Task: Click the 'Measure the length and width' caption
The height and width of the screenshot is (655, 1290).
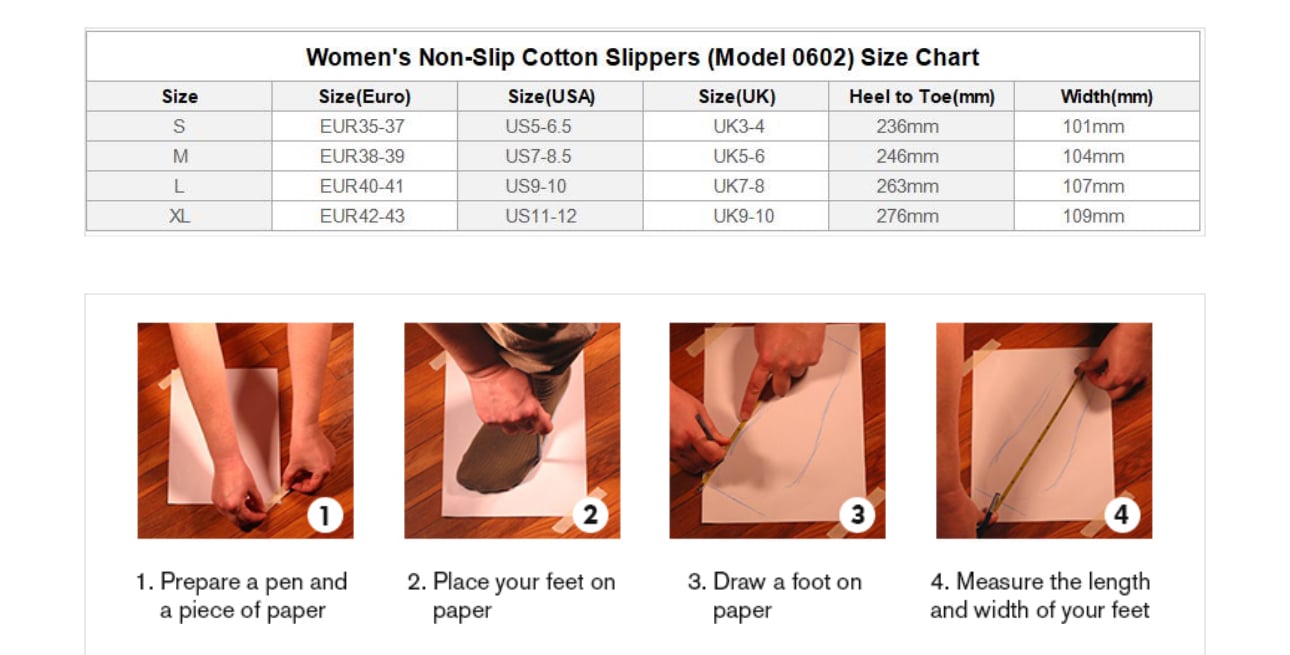Action: point(1040,596)
